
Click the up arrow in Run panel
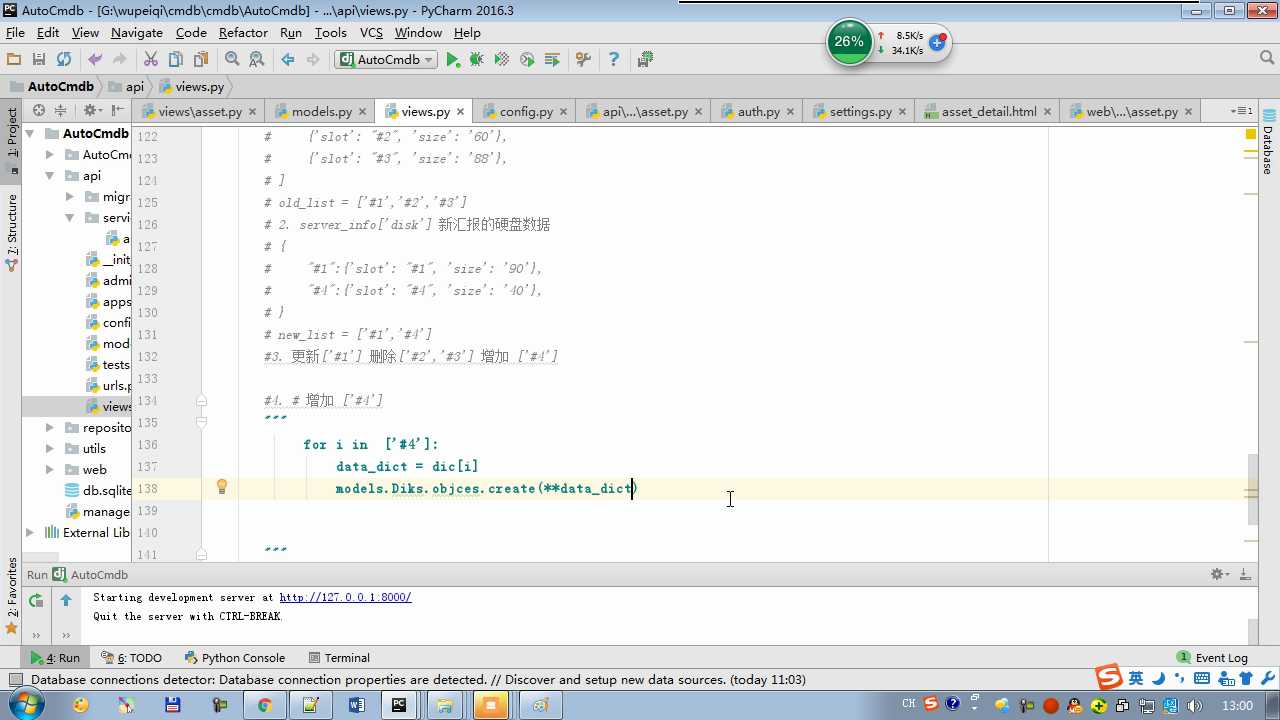66,600
